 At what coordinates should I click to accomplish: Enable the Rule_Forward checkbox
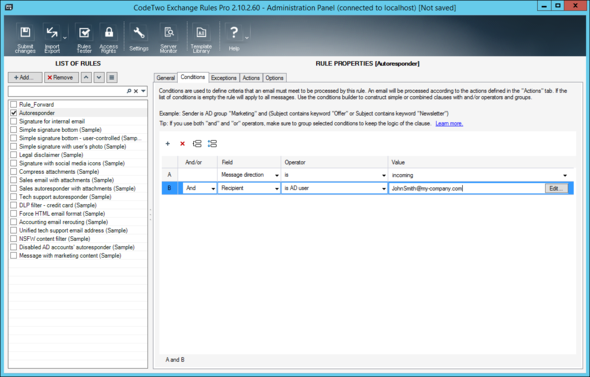coord(14,104)
